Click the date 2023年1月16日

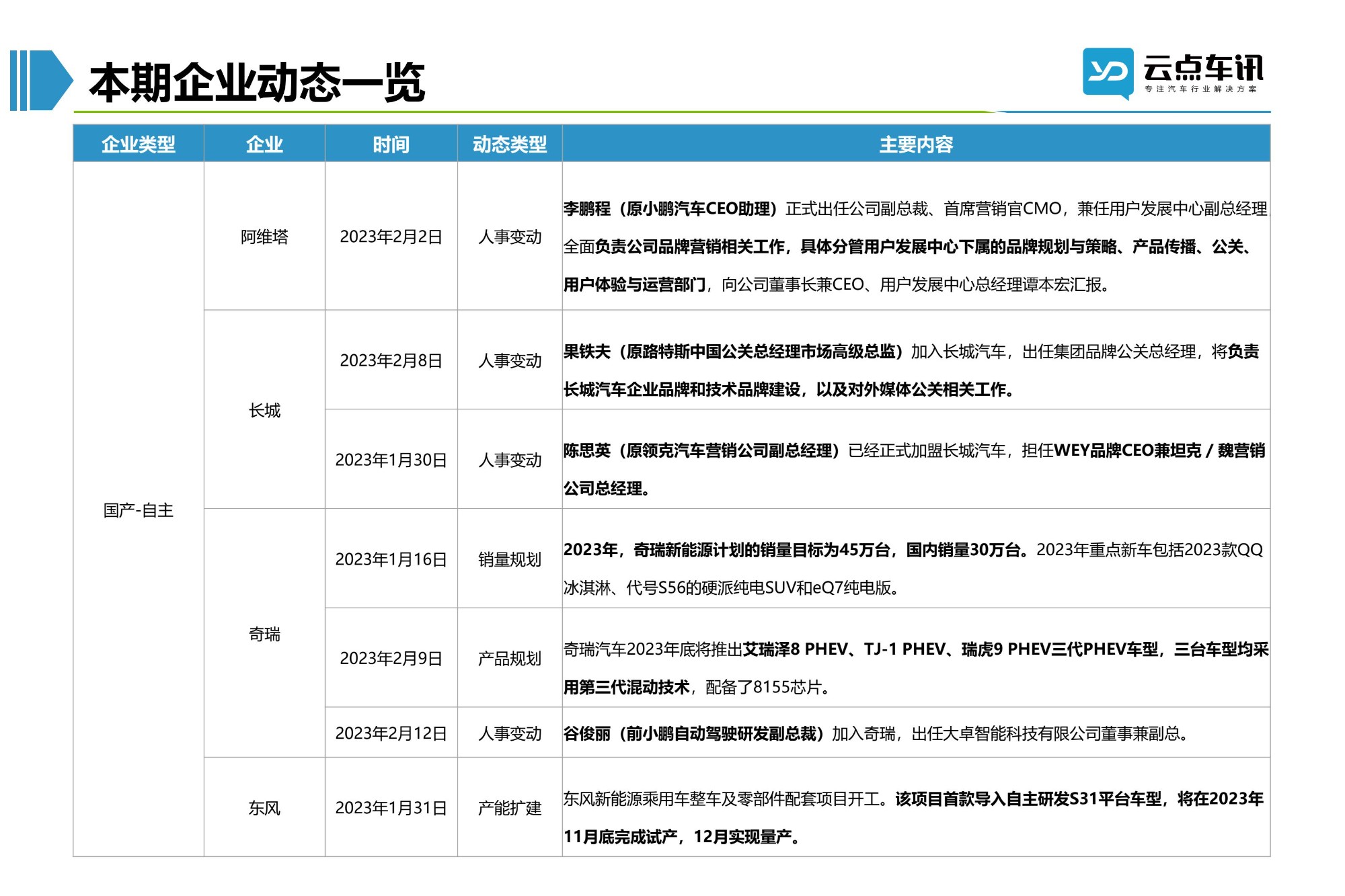pyautogui.click(x=391, y=559)
